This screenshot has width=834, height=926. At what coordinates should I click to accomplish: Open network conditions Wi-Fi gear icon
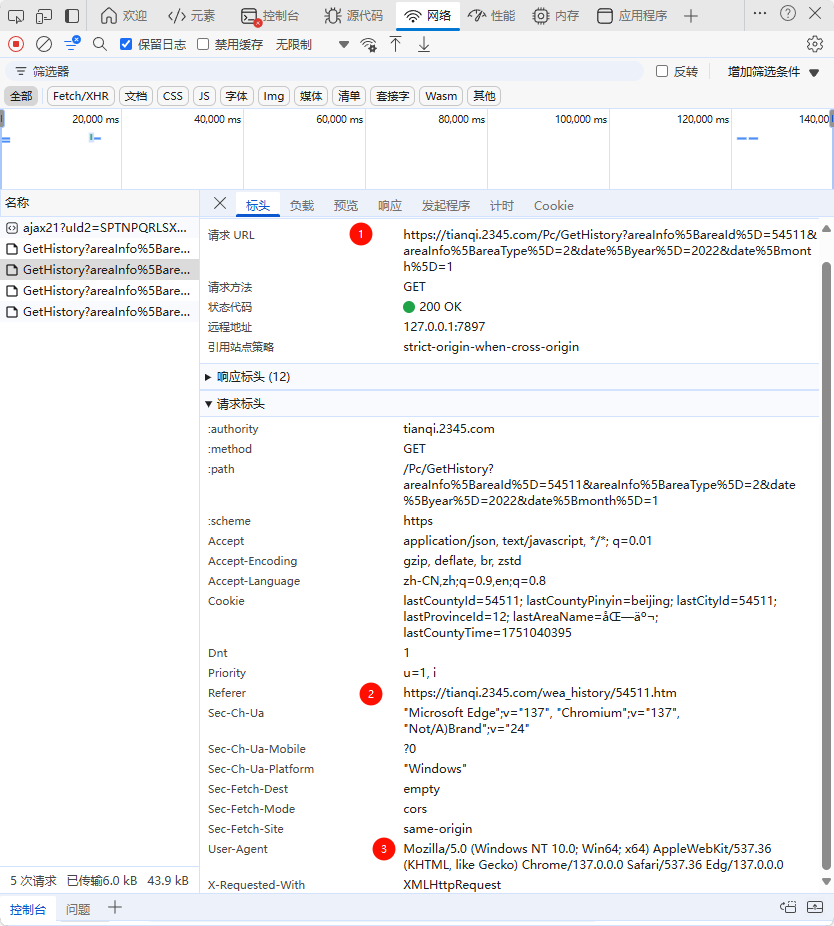pos(369,45)
